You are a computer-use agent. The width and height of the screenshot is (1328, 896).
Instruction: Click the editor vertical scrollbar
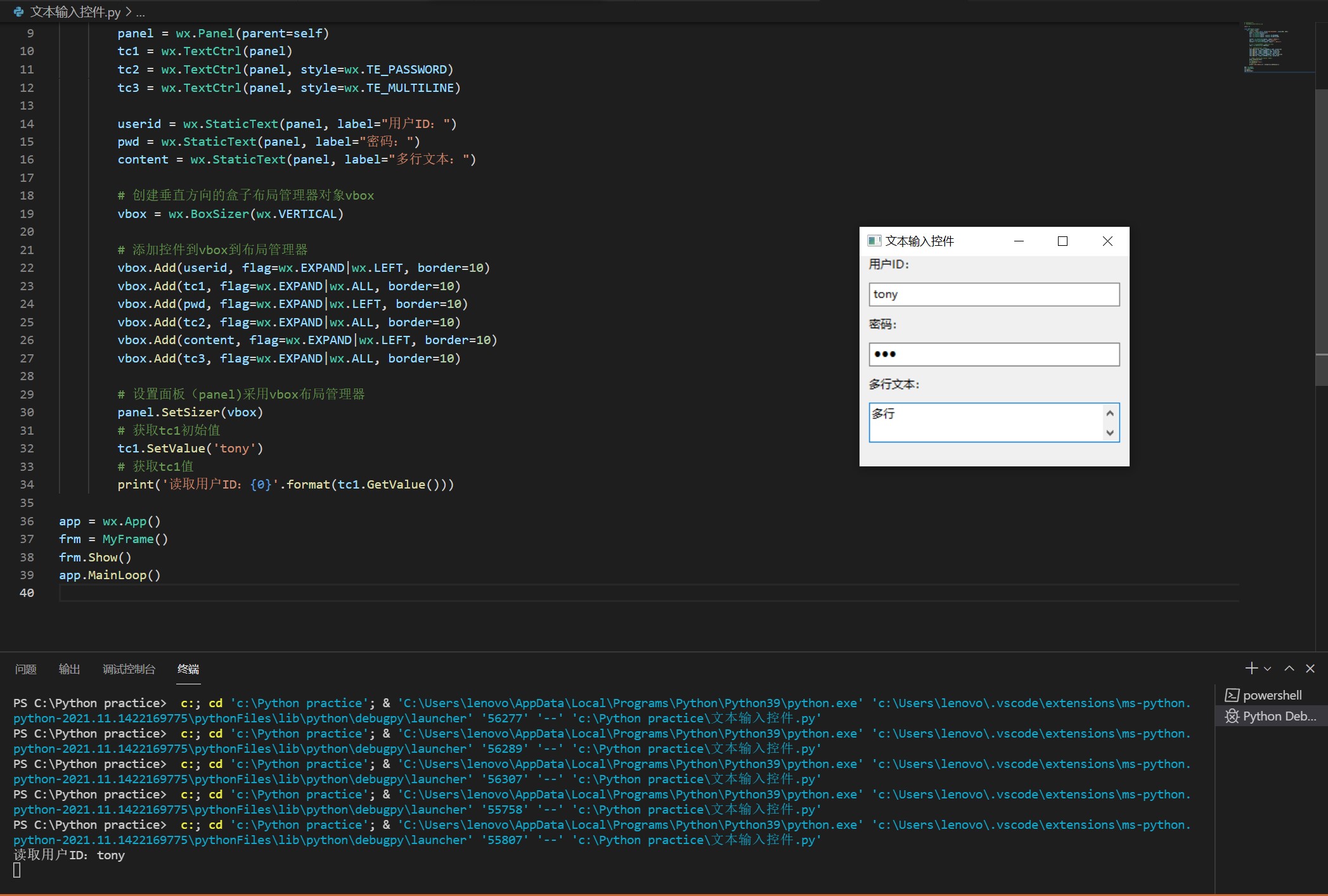(1321, 222)
